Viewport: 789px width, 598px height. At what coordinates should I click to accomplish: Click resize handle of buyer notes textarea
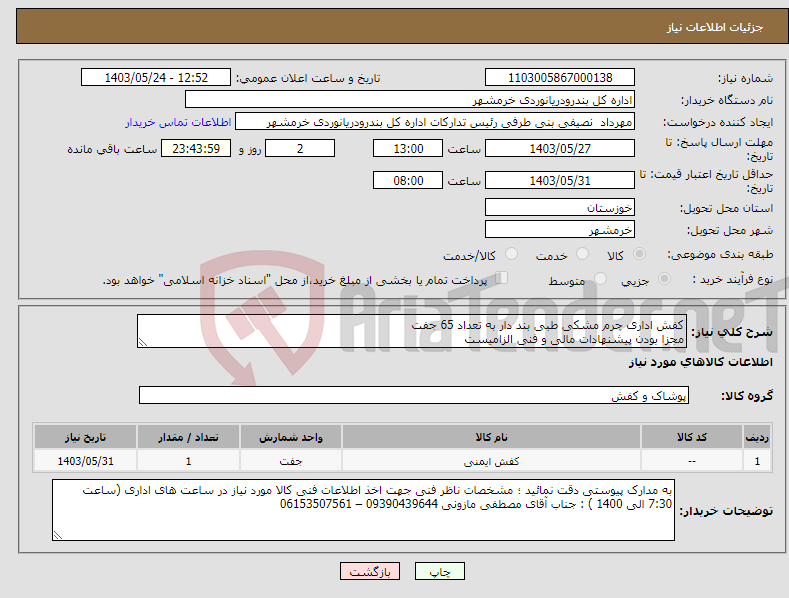58,535
